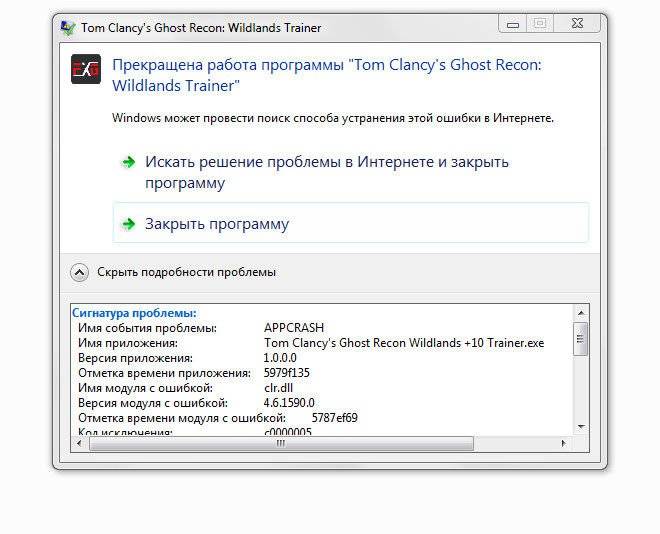Click vertical scrollbar up arrow in details

click(x=581, y=313)
